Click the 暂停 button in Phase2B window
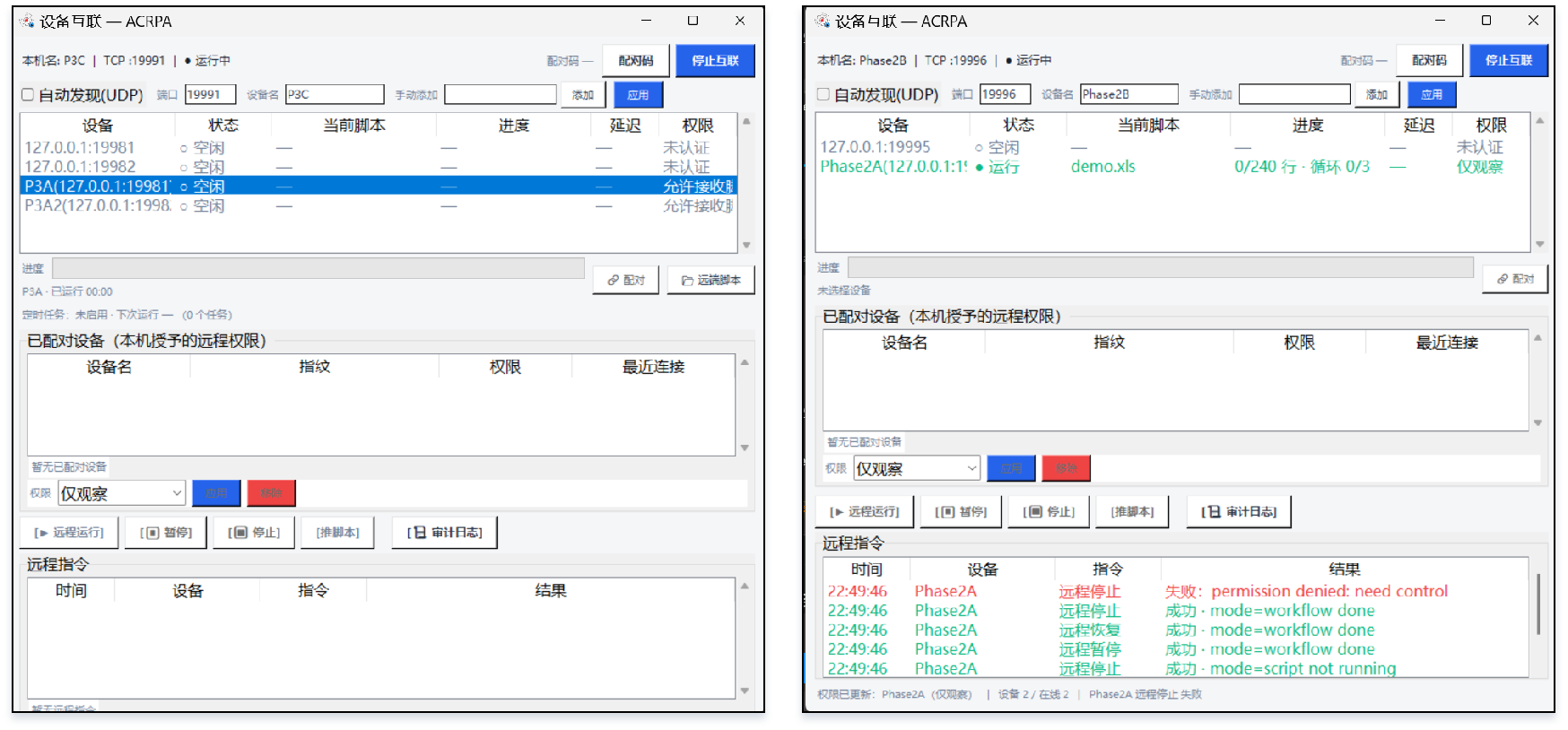This screenshot has height=730, width=1568. [961, 512]
